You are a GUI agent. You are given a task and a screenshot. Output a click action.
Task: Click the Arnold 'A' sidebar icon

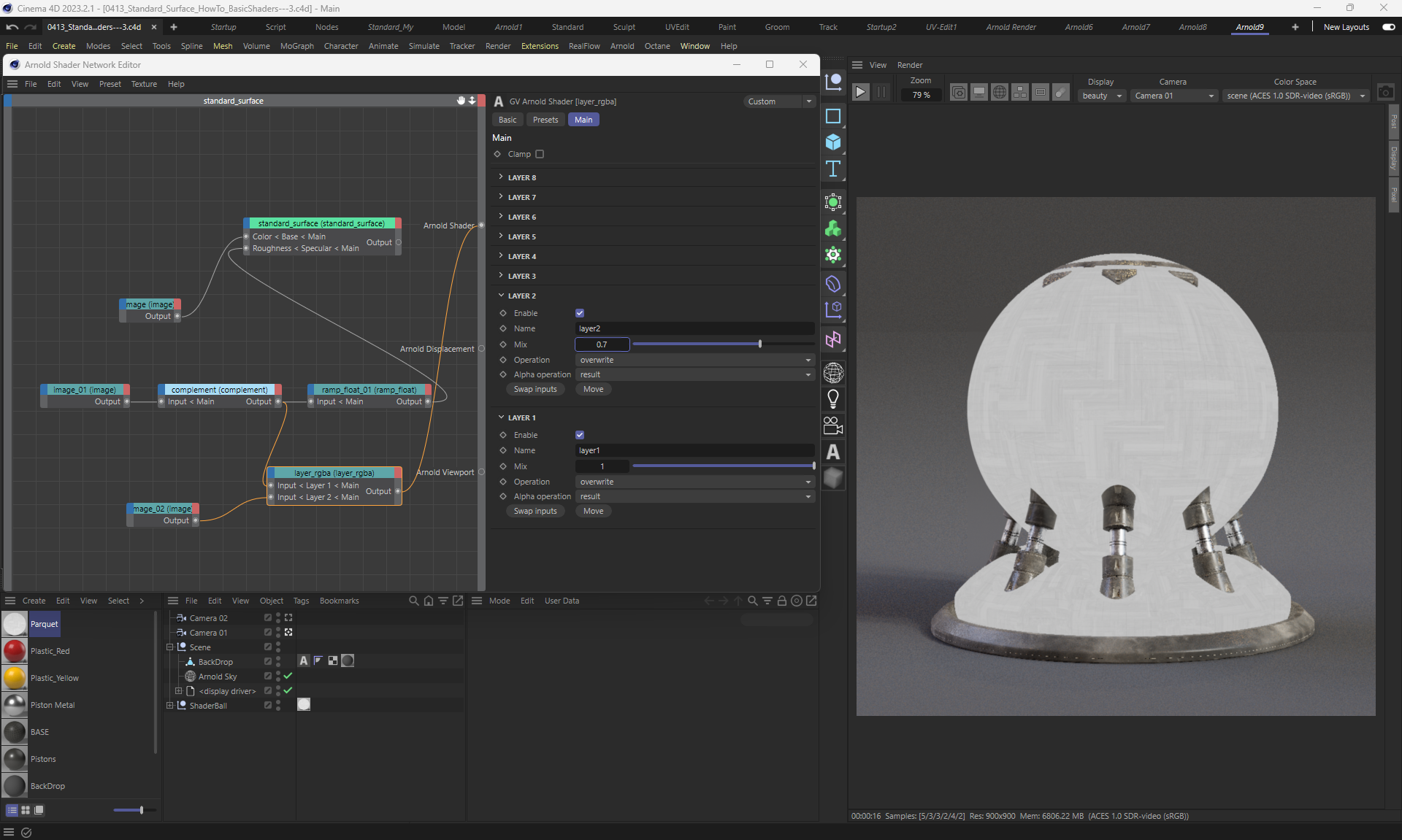pos(833,452)
